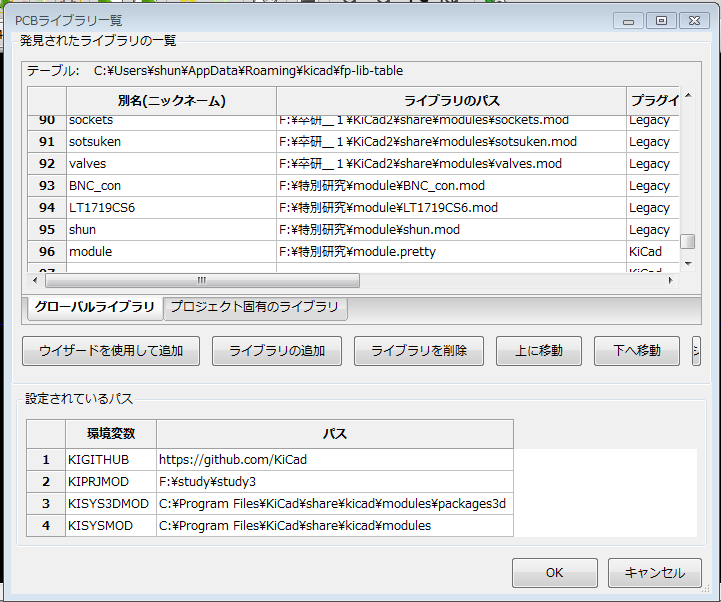Viewport: 721px width, 602px height.
Task: Select the packages3d path cell
Action: point(335,504)
